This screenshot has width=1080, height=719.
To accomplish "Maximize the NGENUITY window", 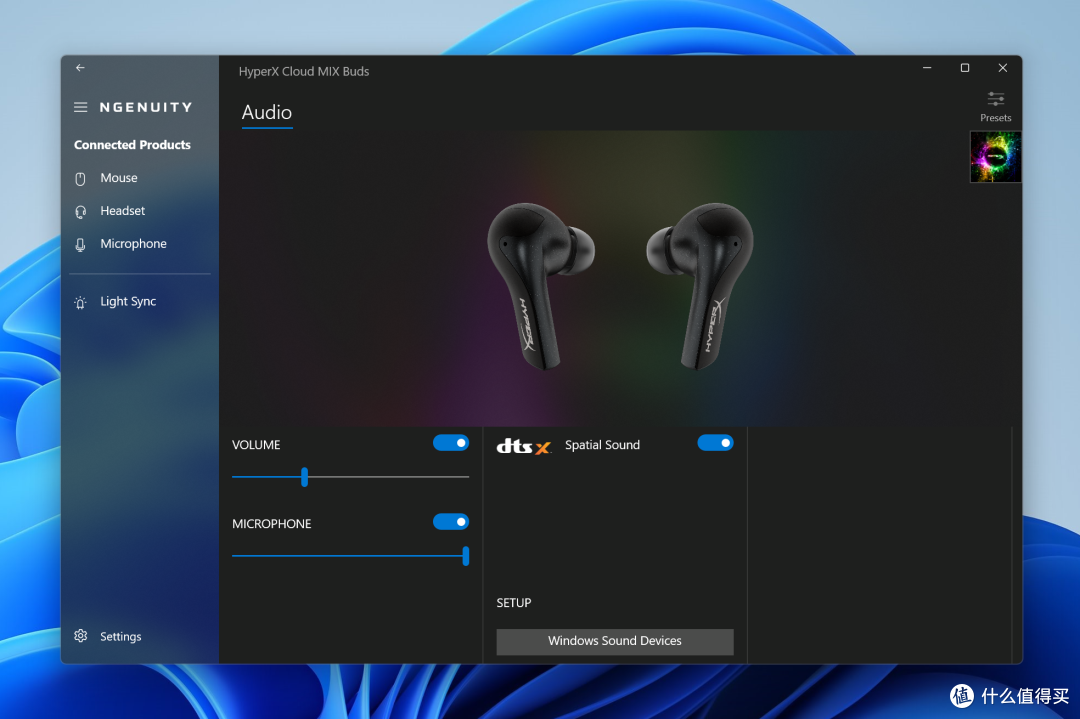I will click(965, 67).
